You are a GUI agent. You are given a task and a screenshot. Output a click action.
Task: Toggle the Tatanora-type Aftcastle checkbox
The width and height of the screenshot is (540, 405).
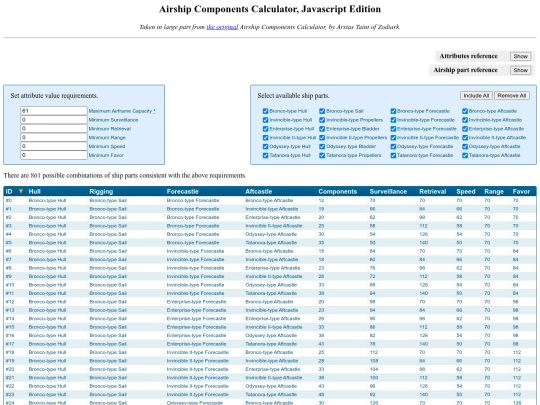point(465,155)
